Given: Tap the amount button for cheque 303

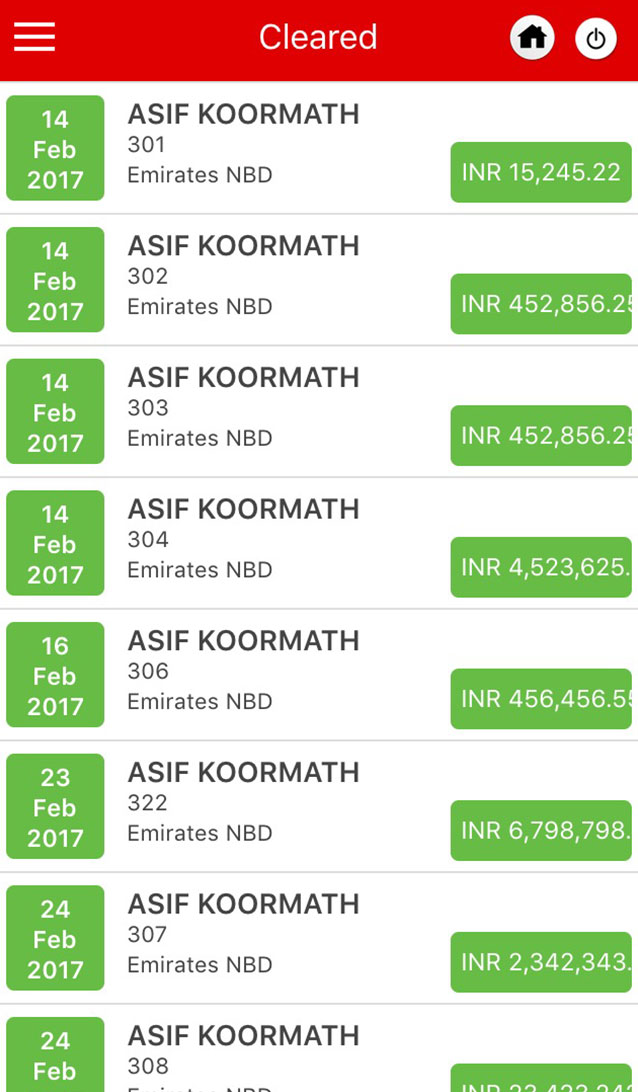Looking at the screenshot, I should 541,436.
